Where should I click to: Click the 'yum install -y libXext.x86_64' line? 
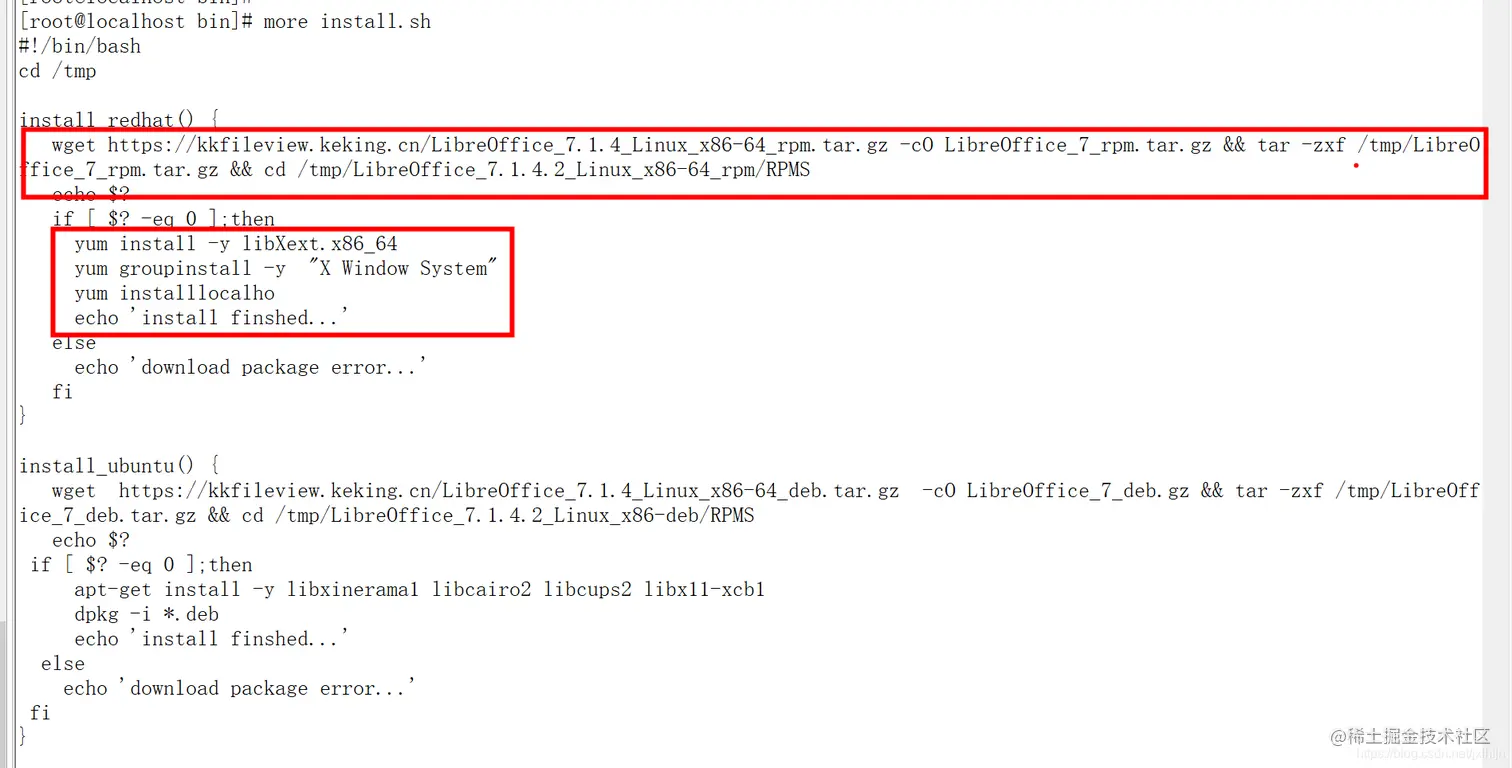click(236, 244)
